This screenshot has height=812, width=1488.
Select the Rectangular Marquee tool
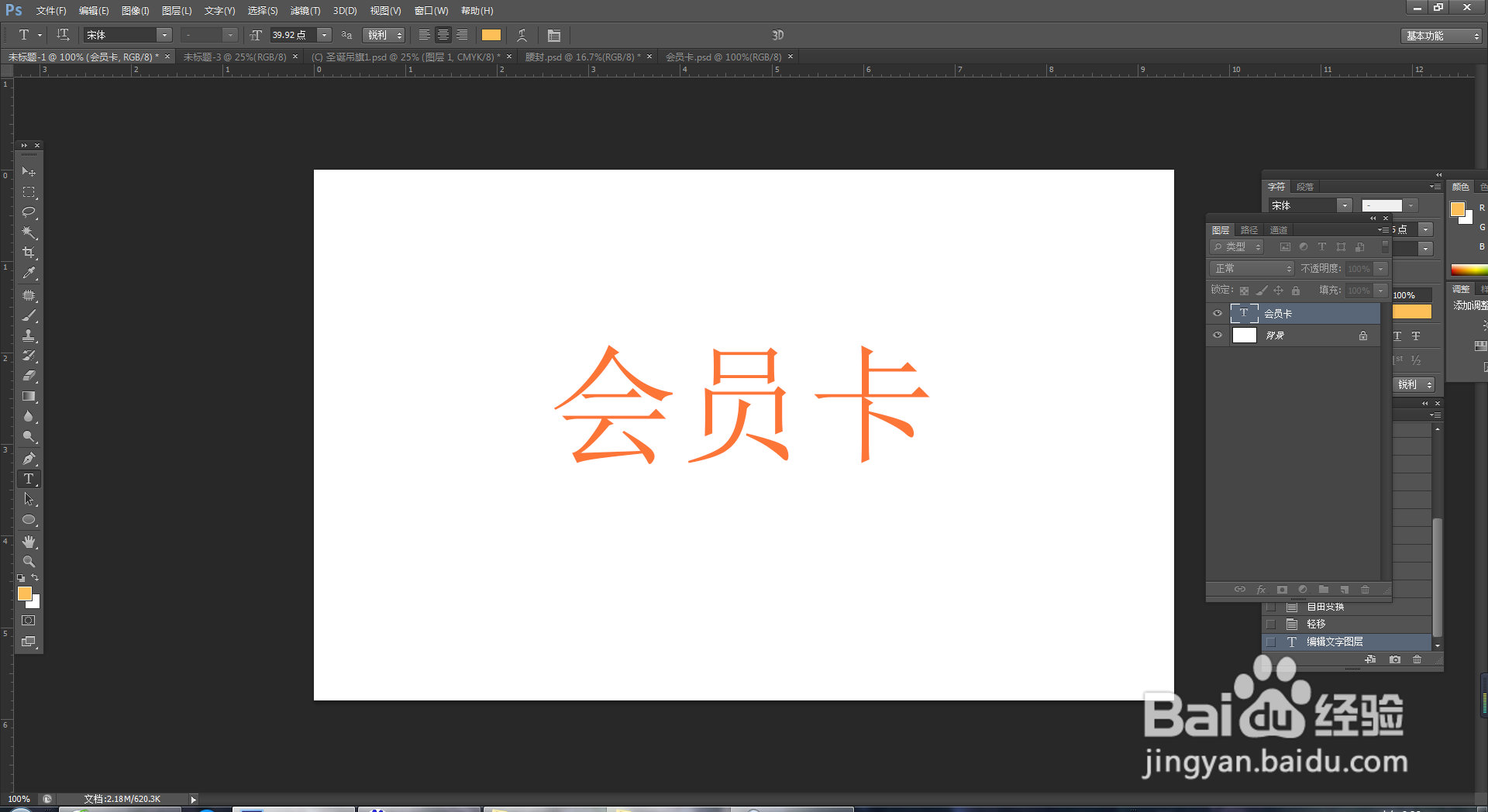[29, 192]
